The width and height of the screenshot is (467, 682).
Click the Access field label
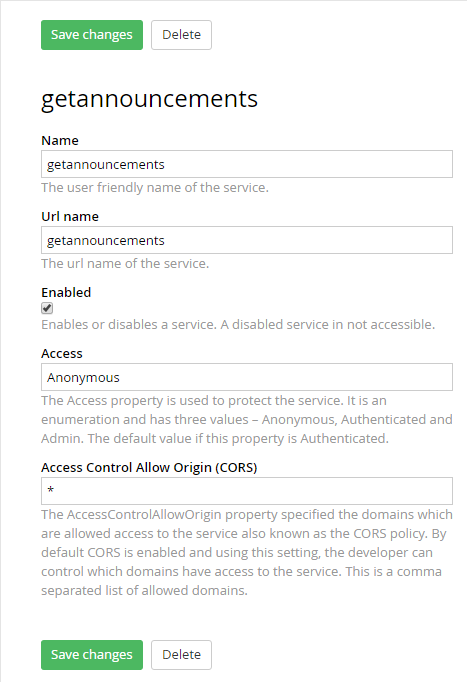click(62, 354)
